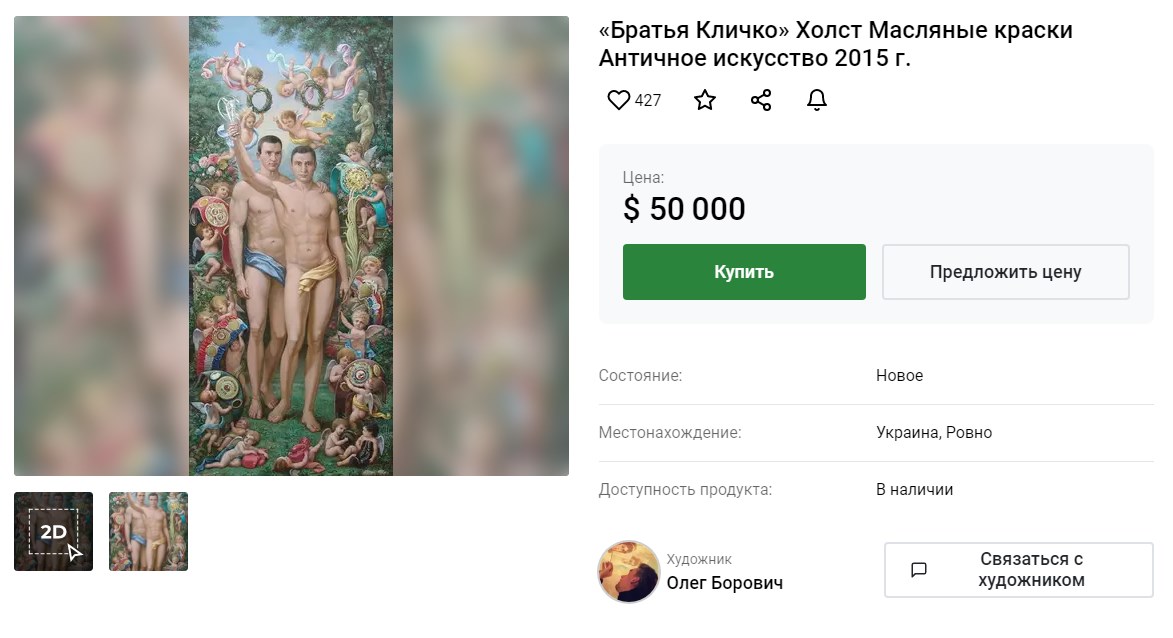Click the price $ 50 000
This screenshot has height=638, width=1173.
684,209
